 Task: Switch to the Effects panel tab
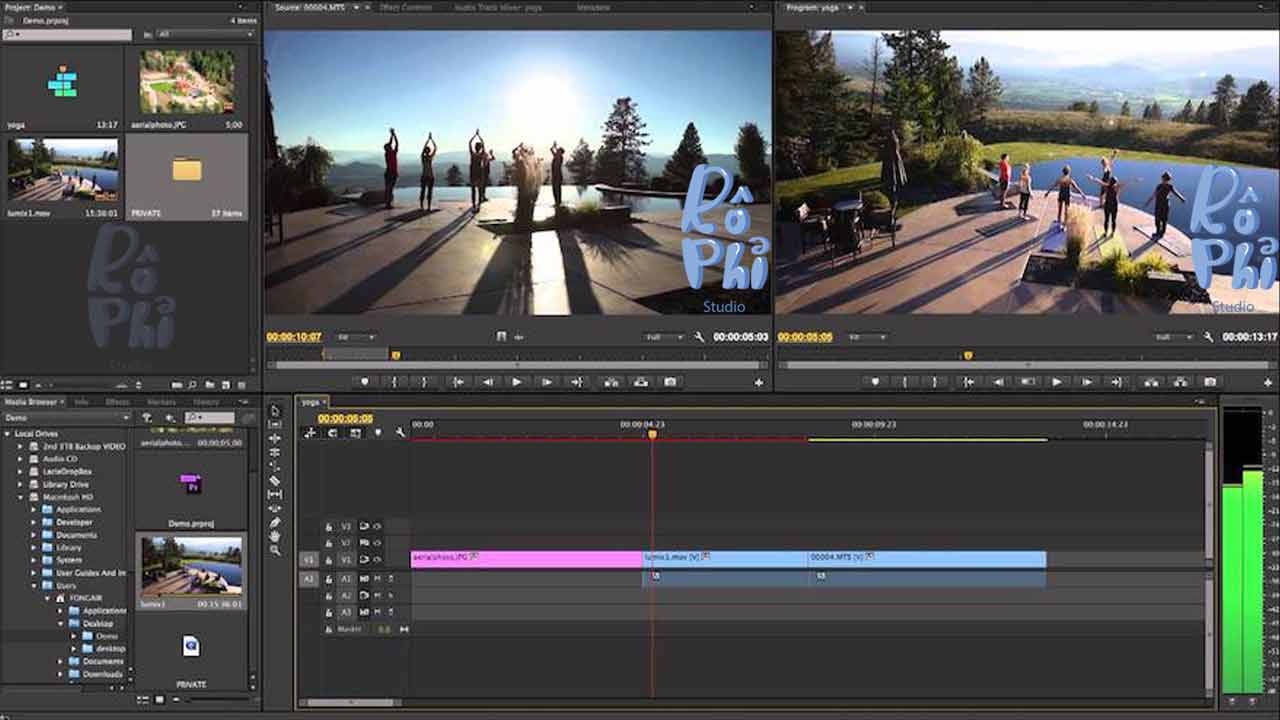(117, 402)
